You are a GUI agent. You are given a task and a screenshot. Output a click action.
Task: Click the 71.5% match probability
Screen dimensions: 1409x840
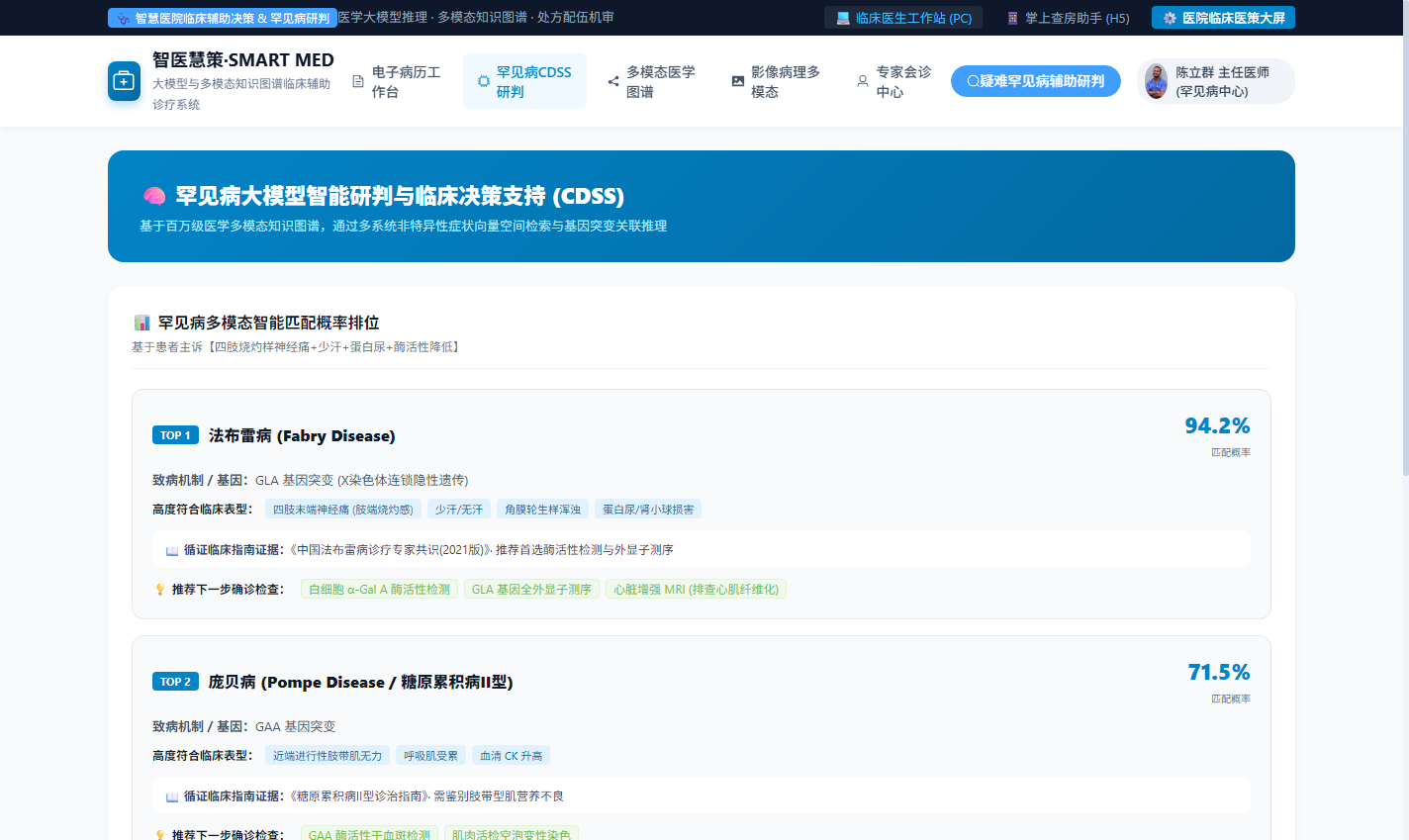pos(1219,673)
